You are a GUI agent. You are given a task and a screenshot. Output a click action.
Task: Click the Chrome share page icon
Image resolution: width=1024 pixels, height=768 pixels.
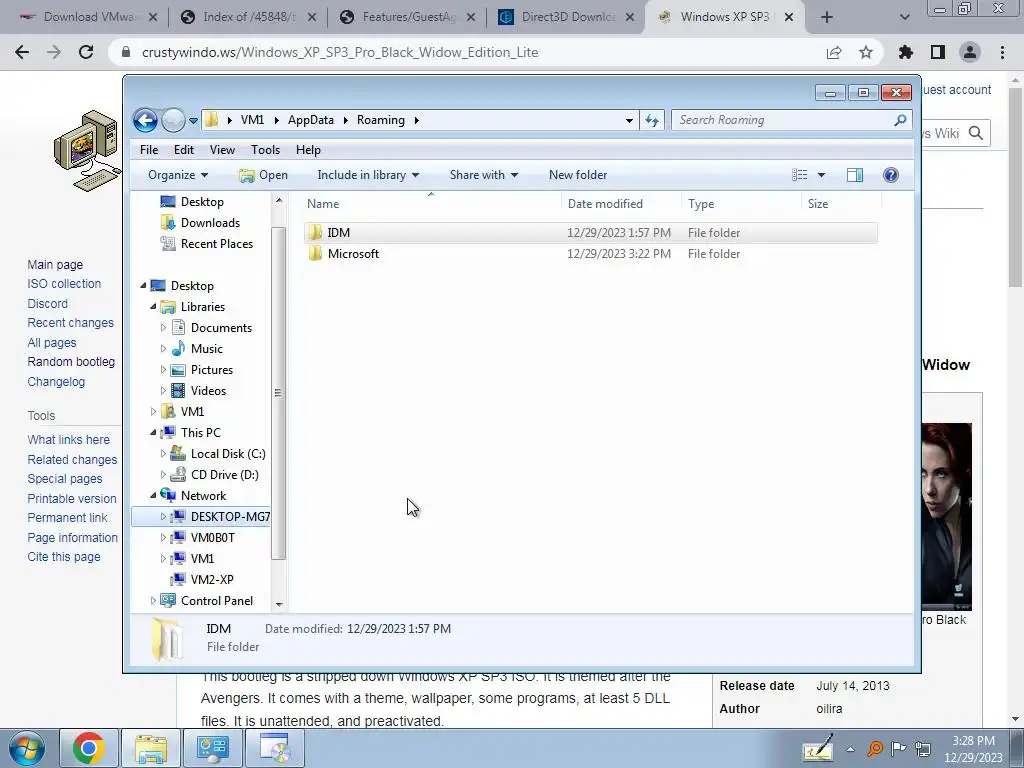coord(834,52)
